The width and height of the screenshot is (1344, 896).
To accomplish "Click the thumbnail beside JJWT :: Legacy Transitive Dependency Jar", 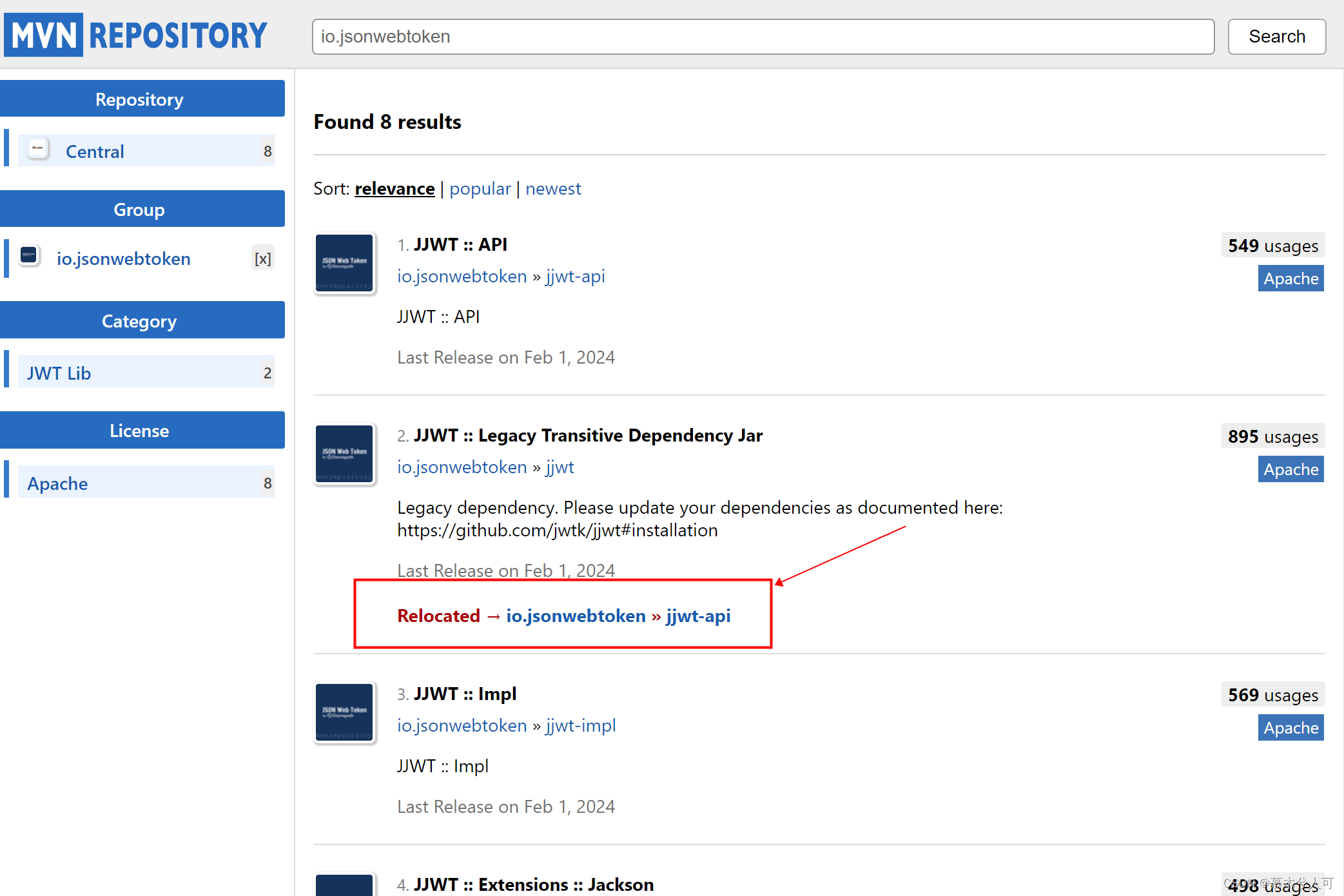I will (344, 454).
